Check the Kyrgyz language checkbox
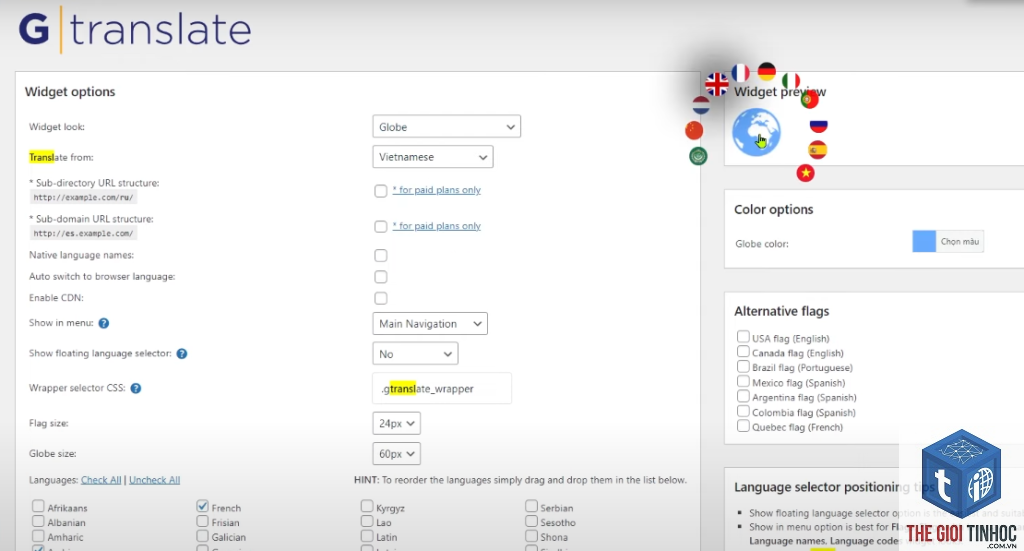 coord(367,507)
